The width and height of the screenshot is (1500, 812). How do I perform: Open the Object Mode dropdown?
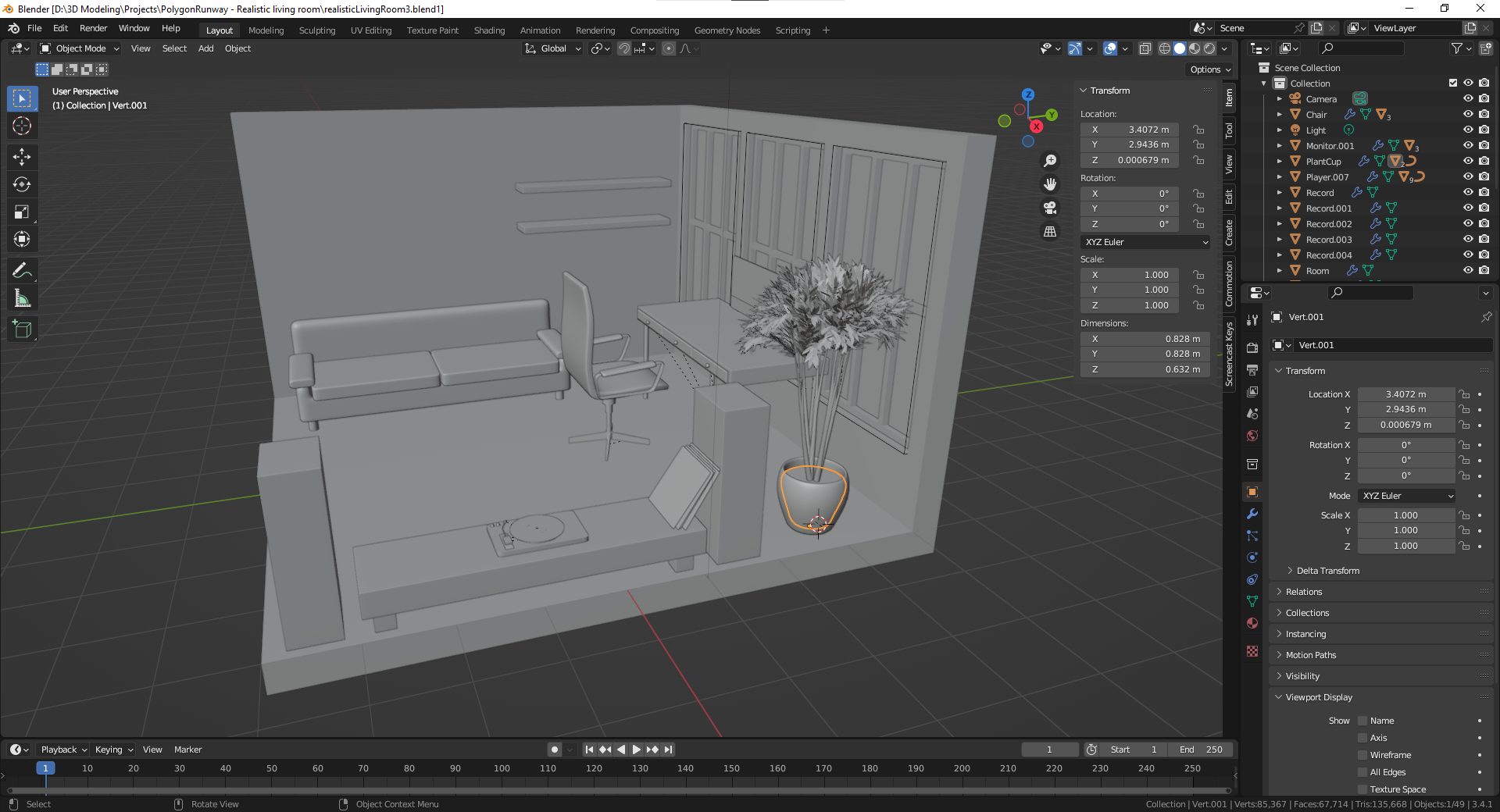(80, 48)
